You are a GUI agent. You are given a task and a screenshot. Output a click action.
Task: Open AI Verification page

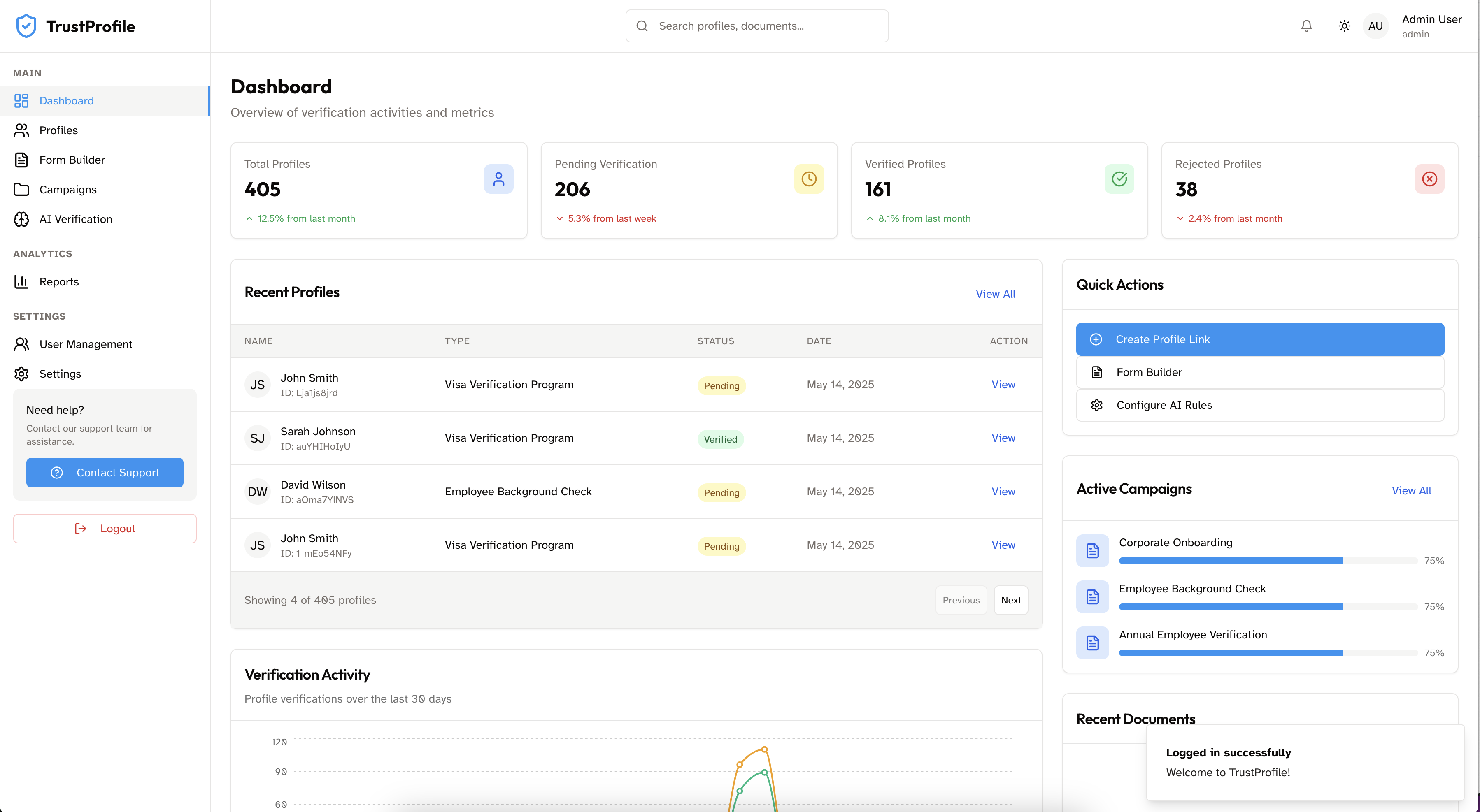pos(105,219)
